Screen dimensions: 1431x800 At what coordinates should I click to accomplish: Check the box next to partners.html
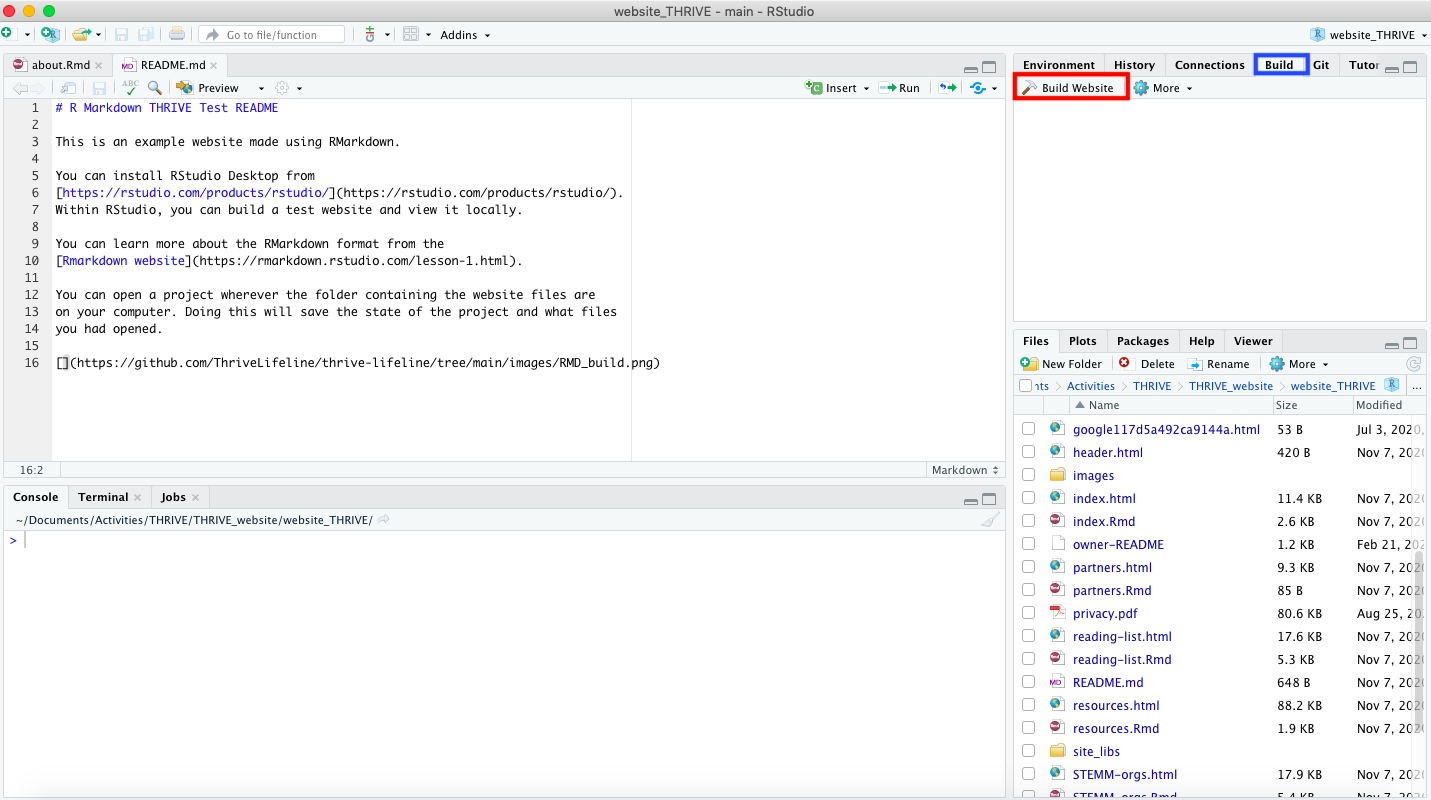[1028, 567]
